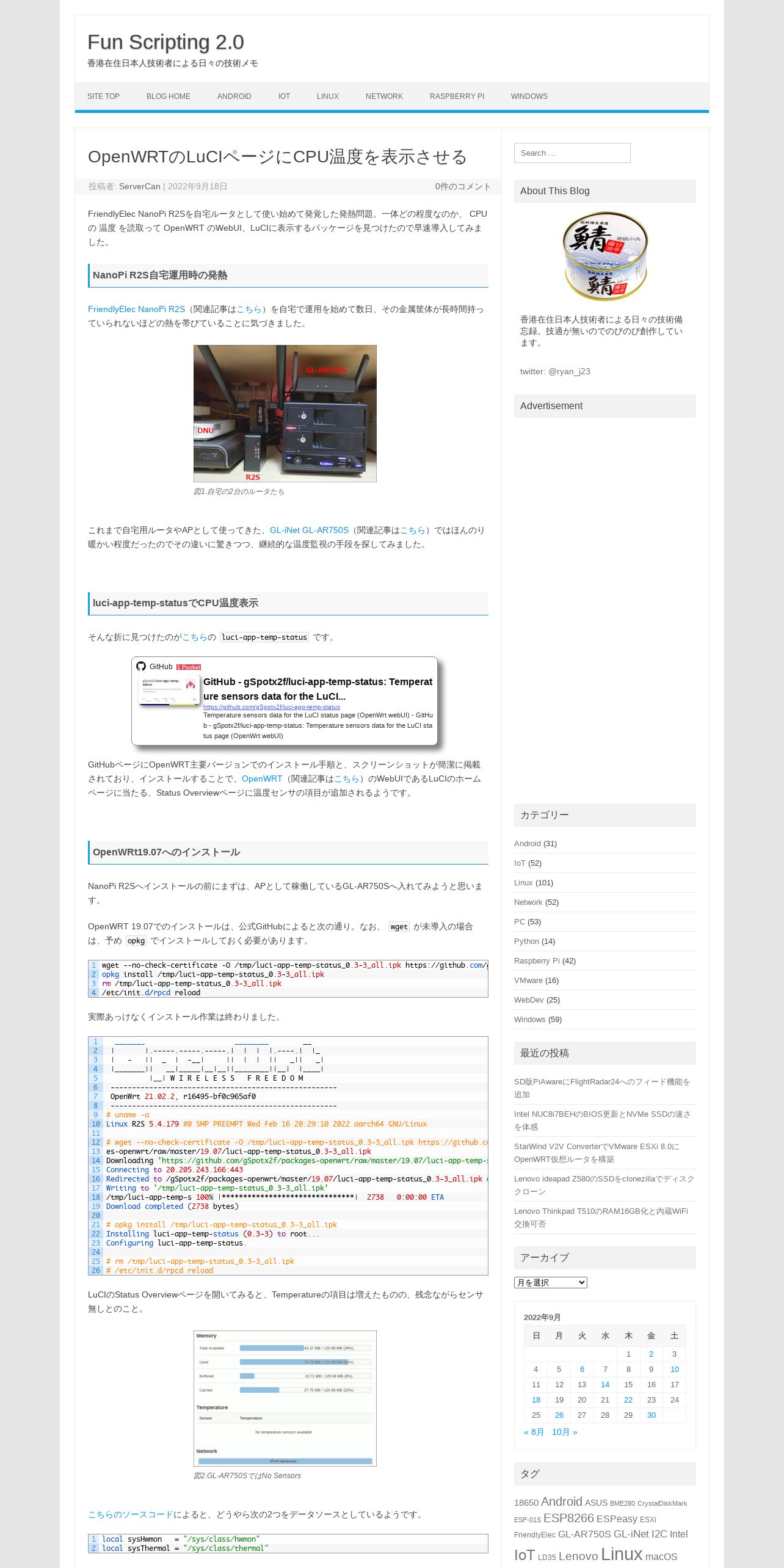Open the Python (14) category
Screen dimensions: 784x1568
[x=526, y=942]
